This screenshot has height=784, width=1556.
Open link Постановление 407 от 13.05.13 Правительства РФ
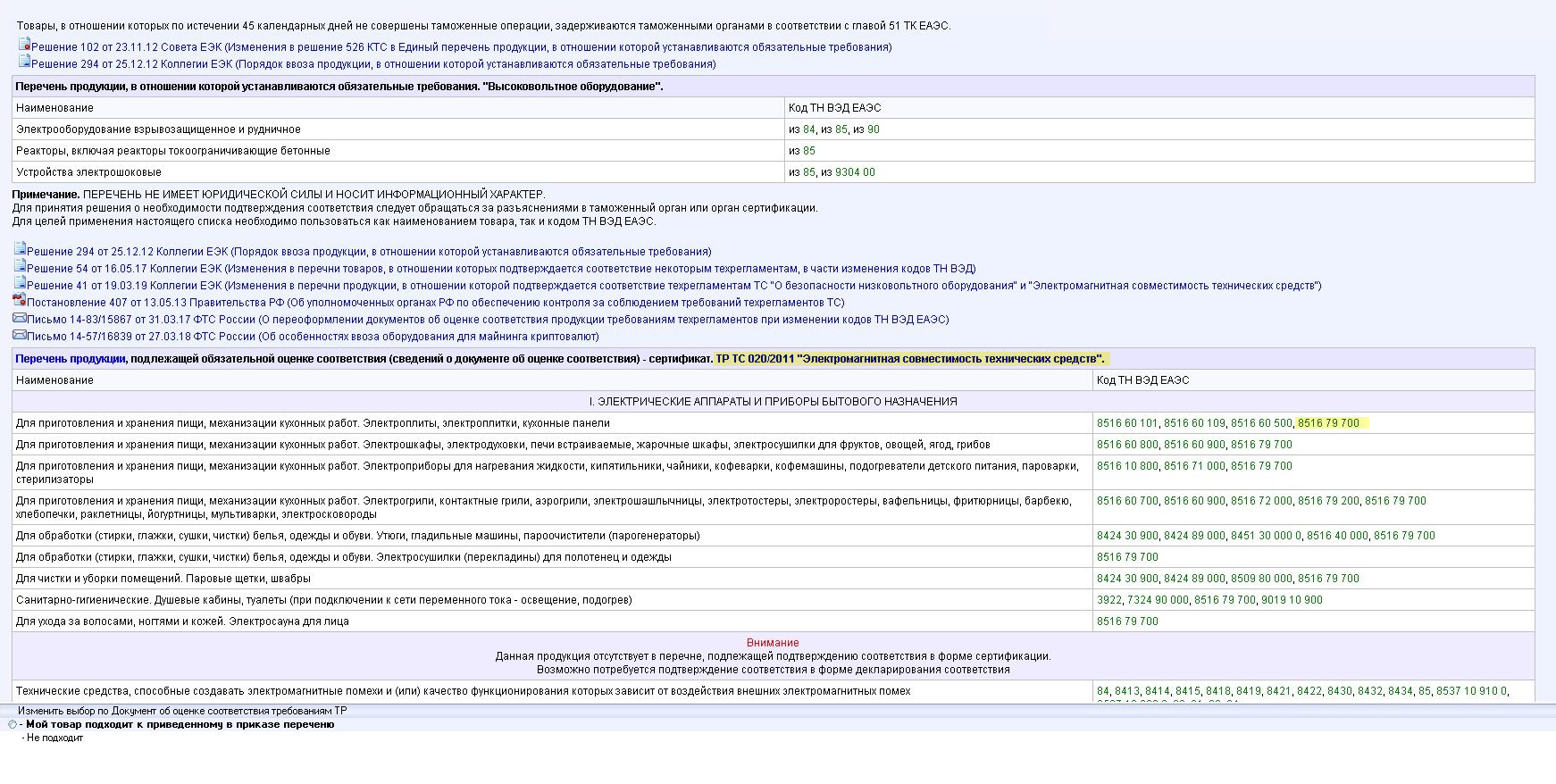pos(436,303)
